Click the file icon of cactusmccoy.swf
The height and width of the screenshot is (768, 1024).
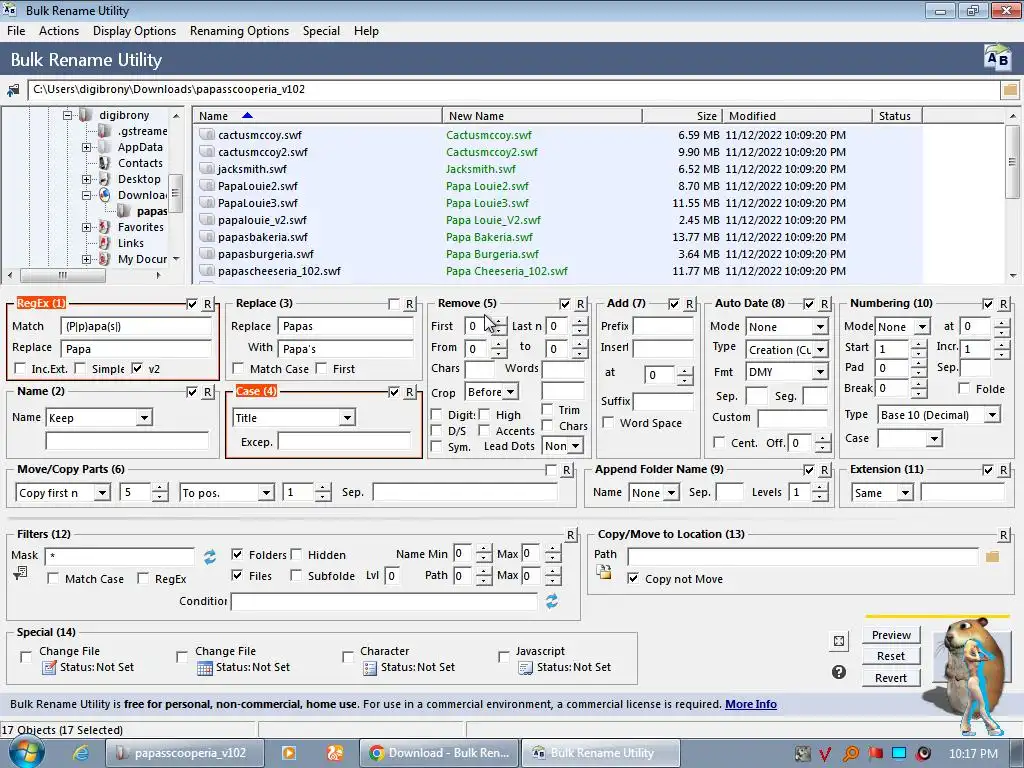click(x=207, y=135)
